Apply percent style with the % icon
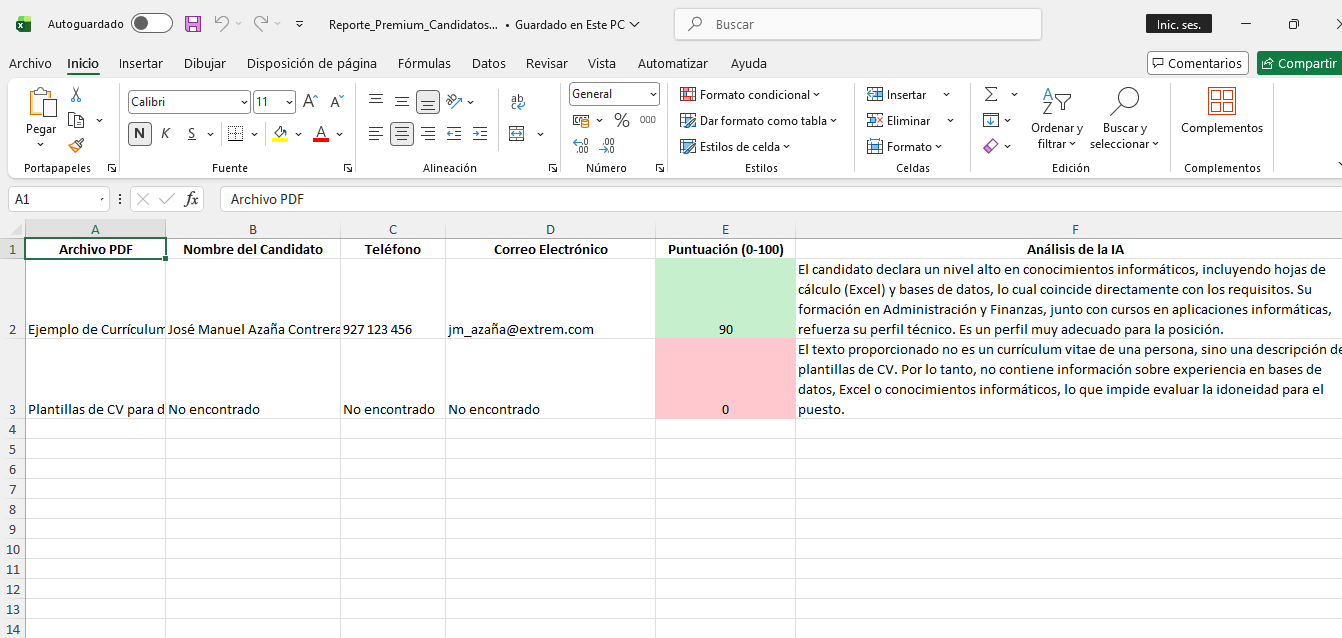This screenshot has height=638, width=1342. (621, 120)
